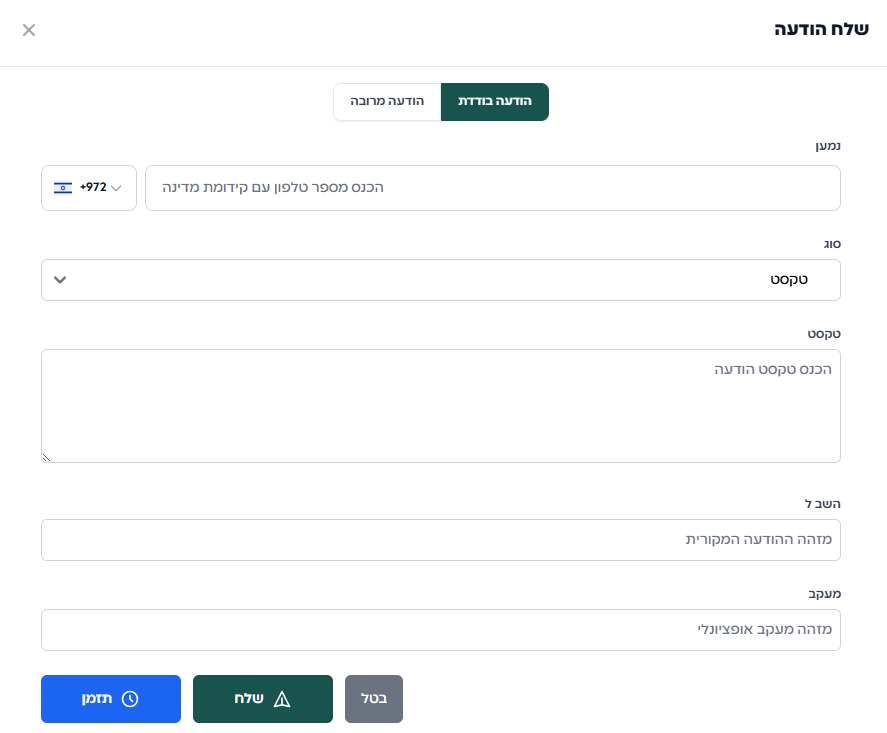Click the נמען field label
The height and width of the screenshot is (733, 887).
(x=827, y=146)
